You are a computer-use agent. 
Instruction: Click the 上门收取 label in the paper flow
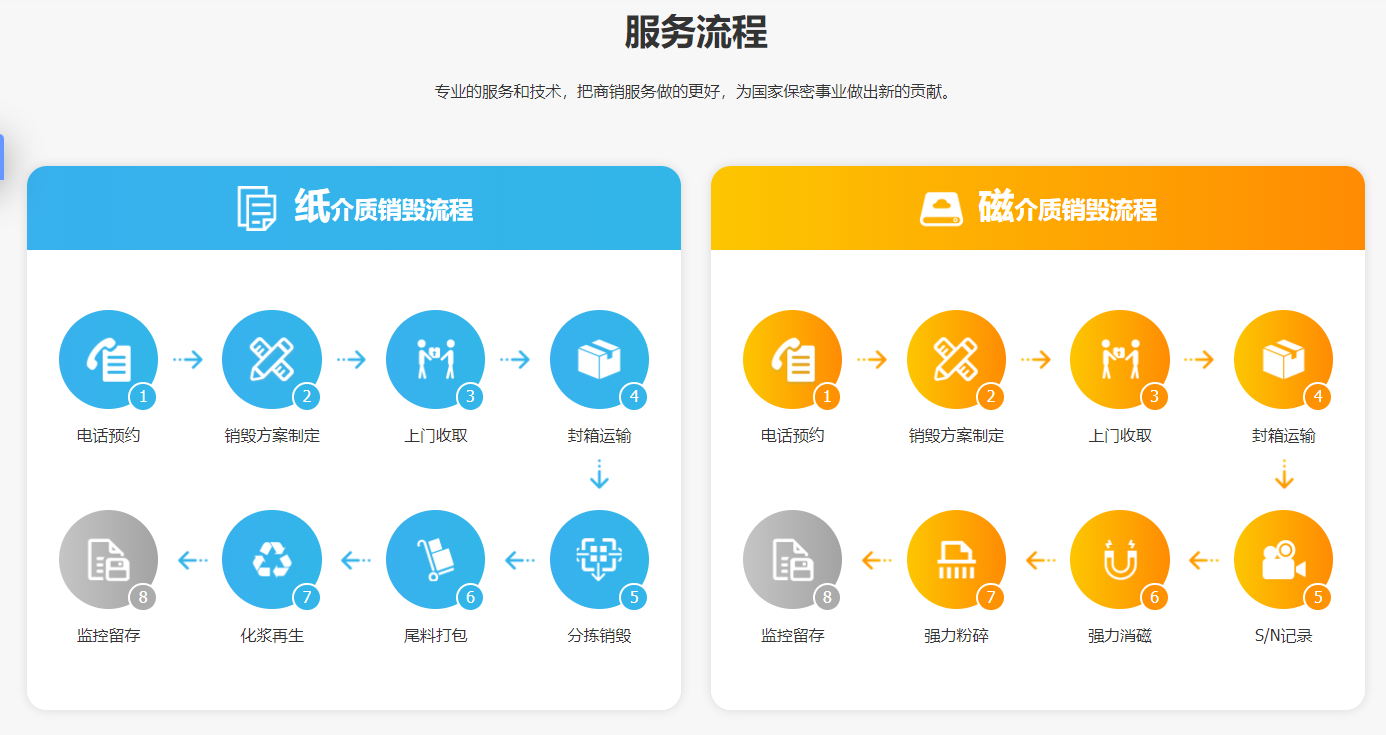click(x=436, y=436)
